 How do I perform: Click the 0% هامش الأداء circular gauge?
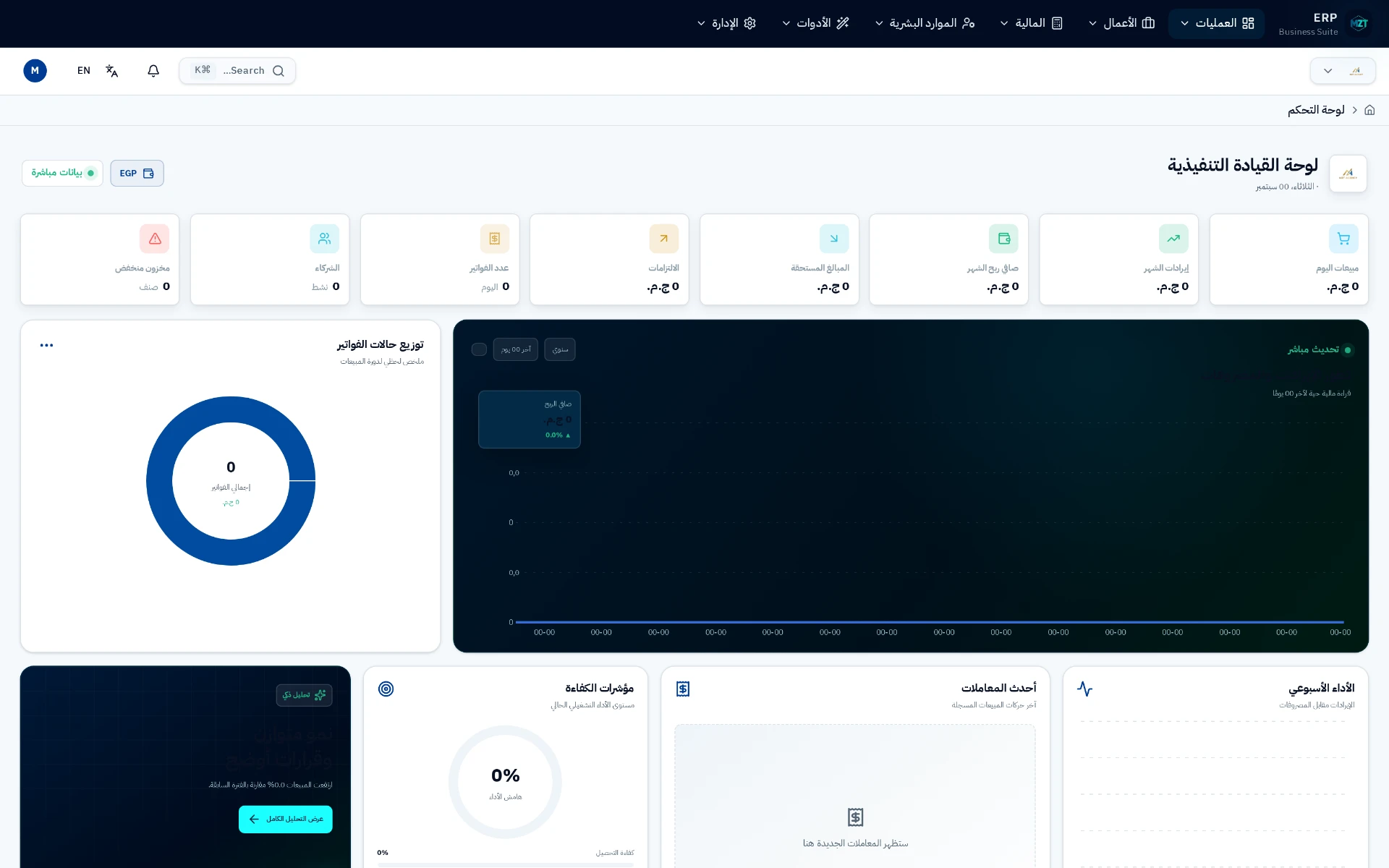505,782
